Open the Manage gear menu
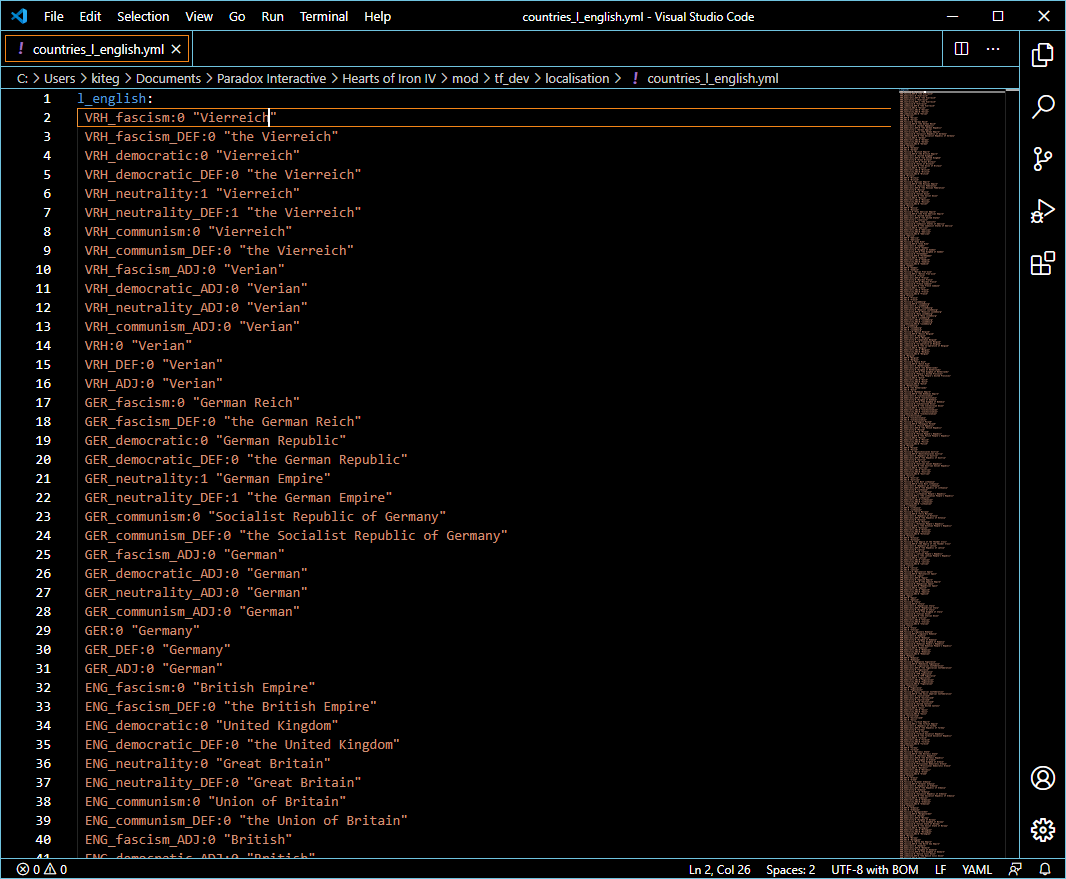The image size is (1066, 879). point(1042,829)
